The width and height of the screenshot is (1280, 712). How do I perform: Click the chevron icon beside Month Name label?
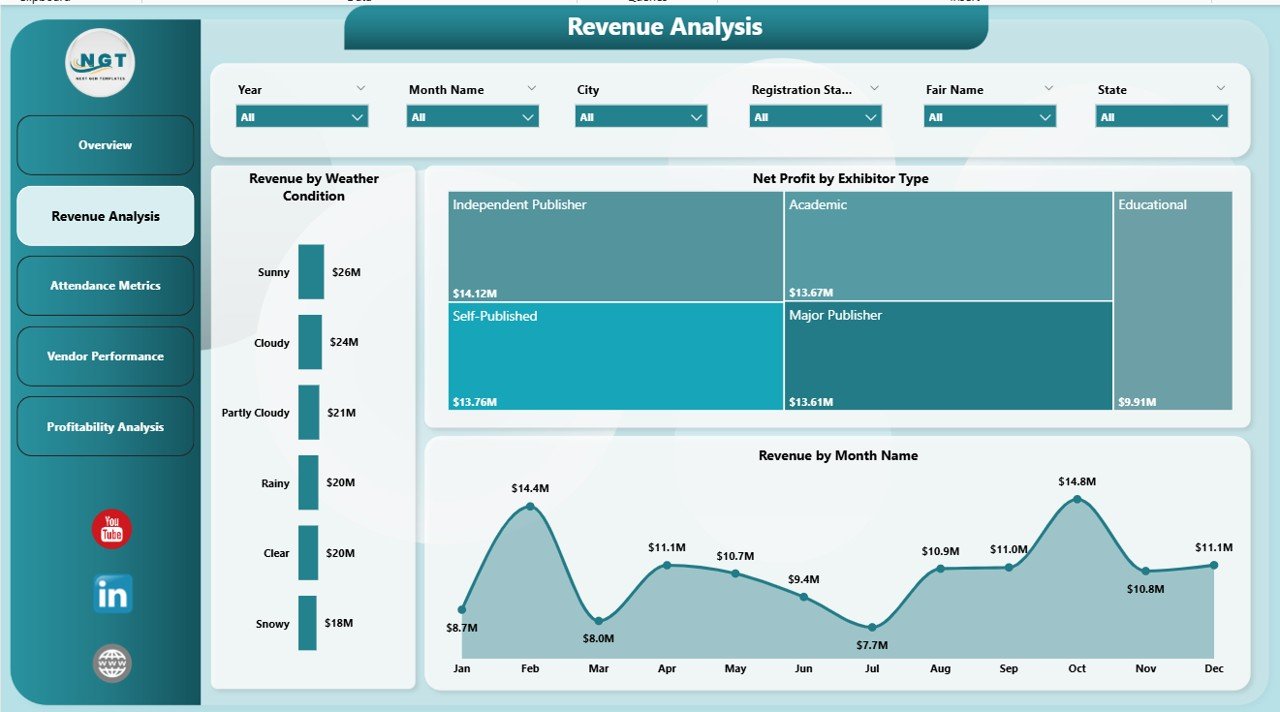tap(532, 88)
